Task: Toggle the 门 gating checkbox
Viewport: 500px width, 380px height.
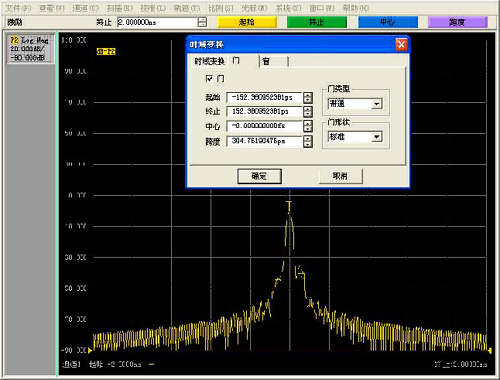Action: (x=209, y=79)
